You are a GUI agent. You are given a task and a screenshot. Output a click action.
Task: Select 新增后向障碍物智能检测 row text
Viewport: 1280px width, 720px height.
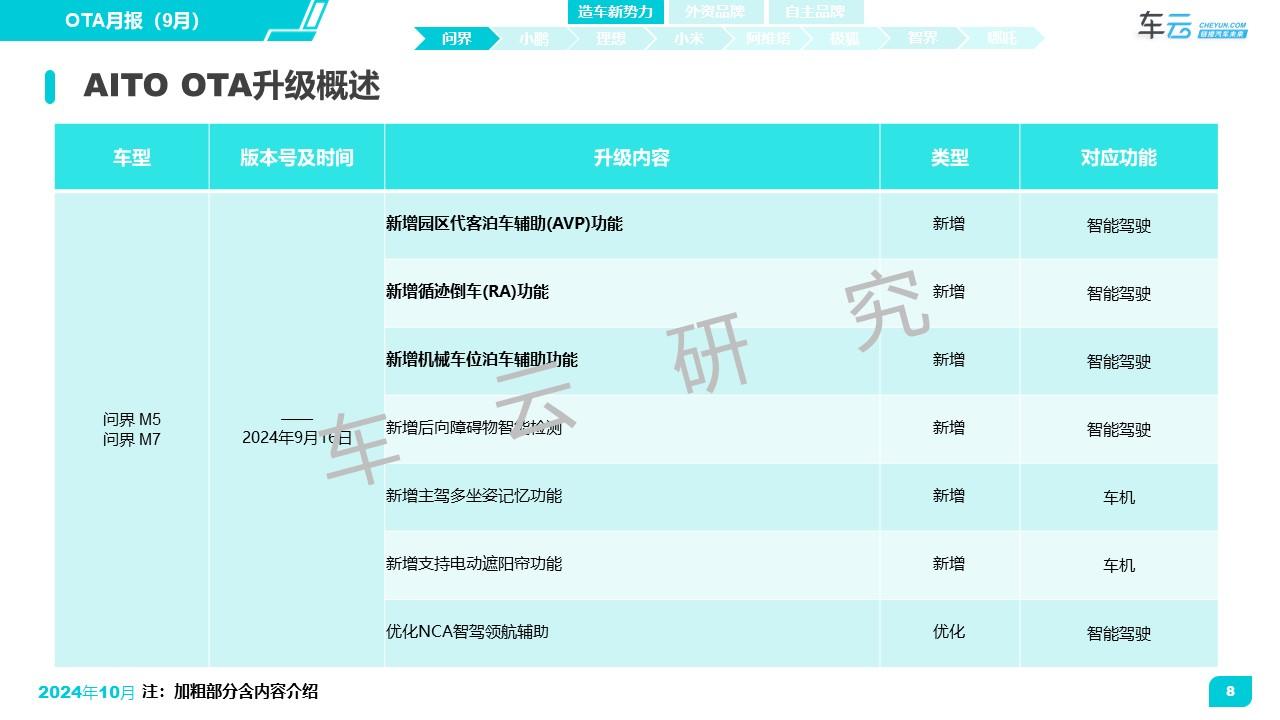tap(474, 428)
